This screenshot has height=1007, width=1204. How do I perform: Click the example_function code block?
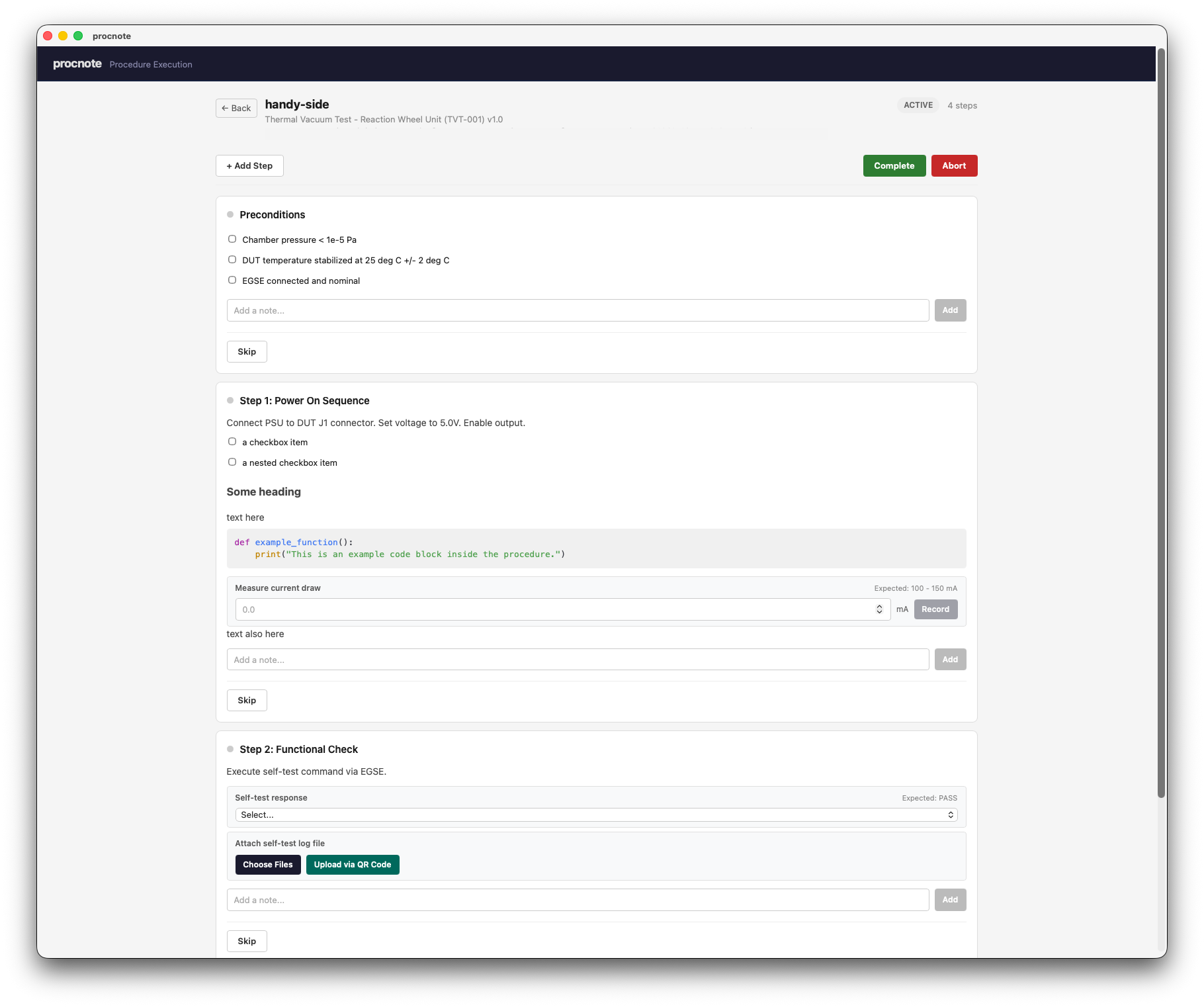pyautogui.click(x=596, y=548)
